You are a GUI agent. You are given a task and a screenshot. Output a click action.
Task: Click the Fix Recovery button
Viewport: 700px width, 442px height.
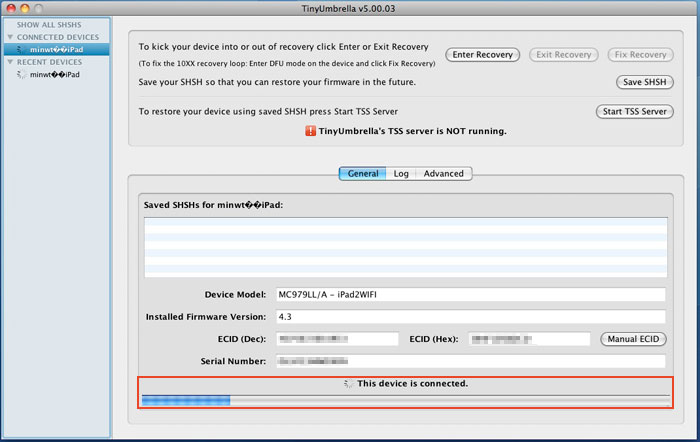click(641, 54)
